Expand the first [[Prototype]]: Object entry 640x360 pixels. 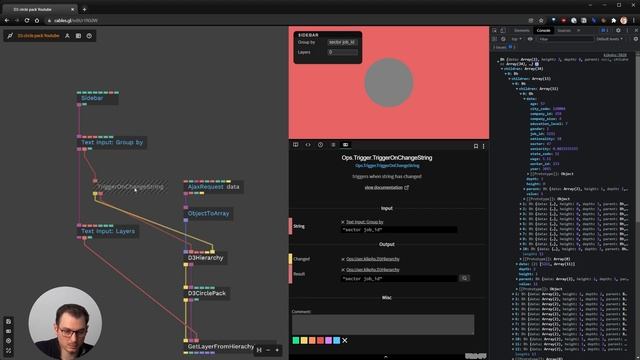[528, 174]
